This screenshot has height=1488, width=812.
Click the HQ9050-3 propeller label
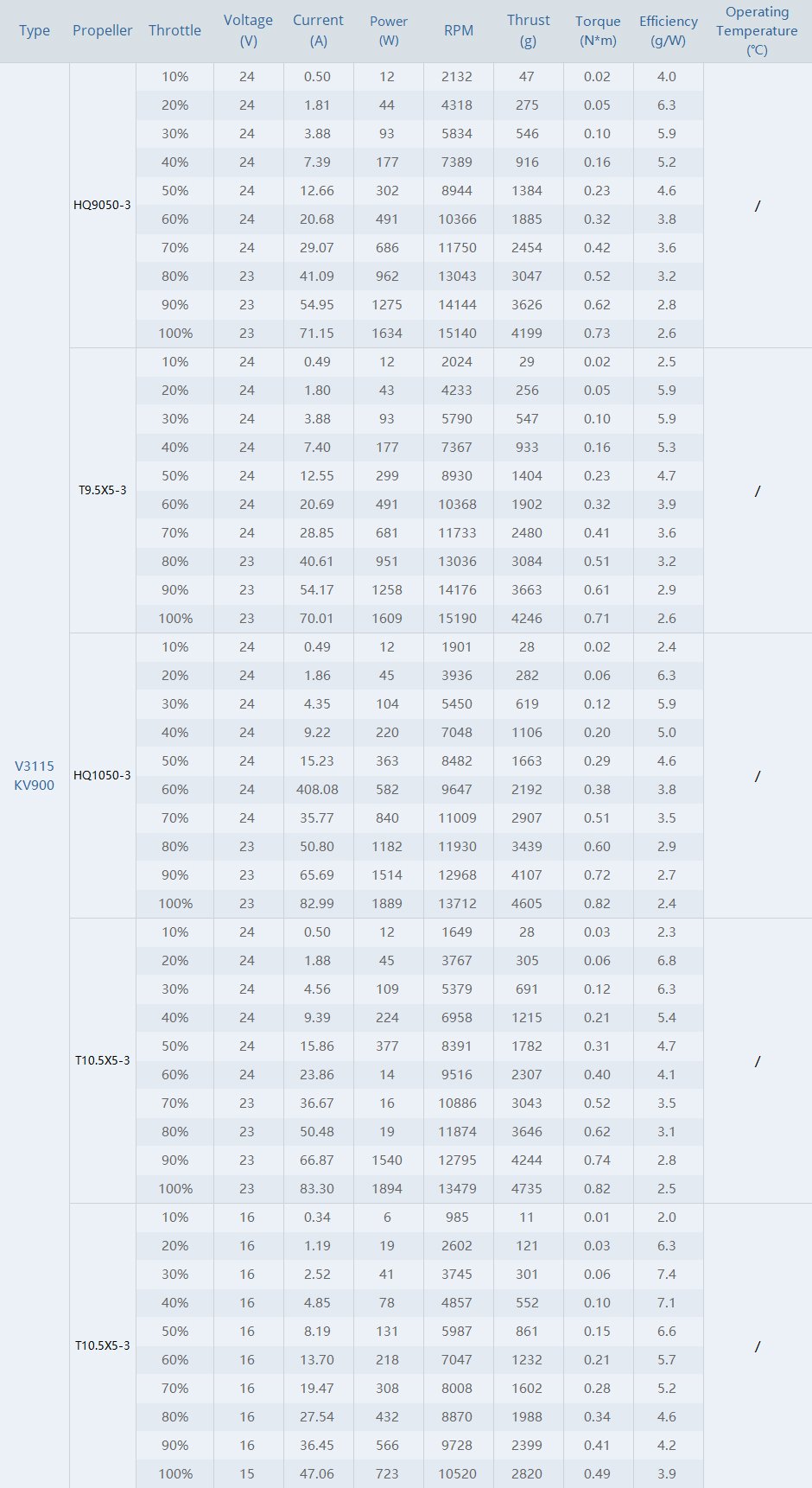point(103,205)
